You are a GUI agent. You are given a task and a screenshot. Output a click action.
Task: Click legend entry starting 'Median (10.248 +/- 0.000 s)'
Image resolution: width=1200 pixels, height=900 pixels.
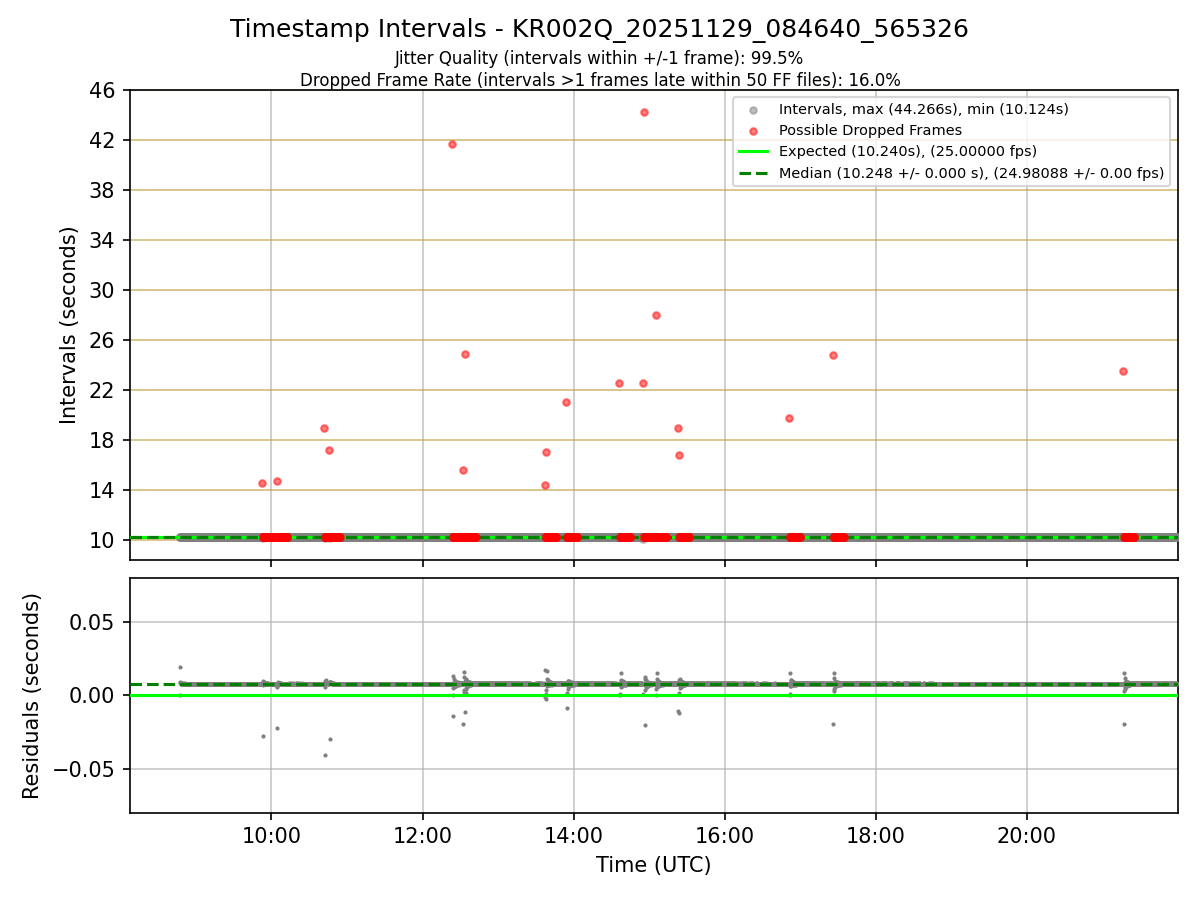(971, 173)
